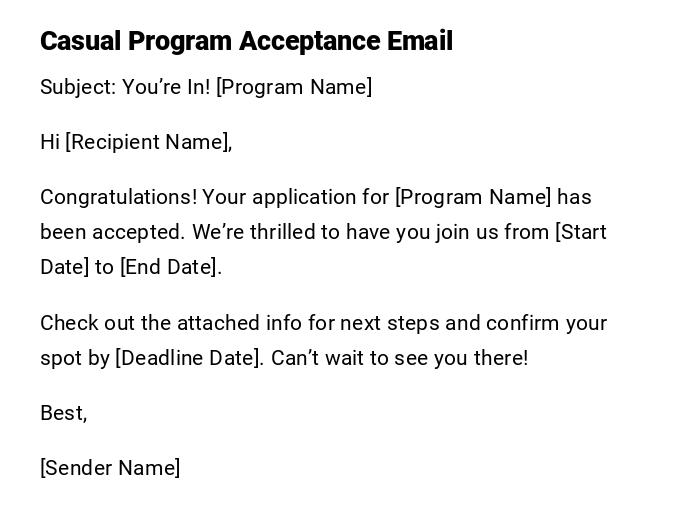Click the [Sender Name] placeholder
Viewport: 700px width, 530px height.
pos(110,468)
